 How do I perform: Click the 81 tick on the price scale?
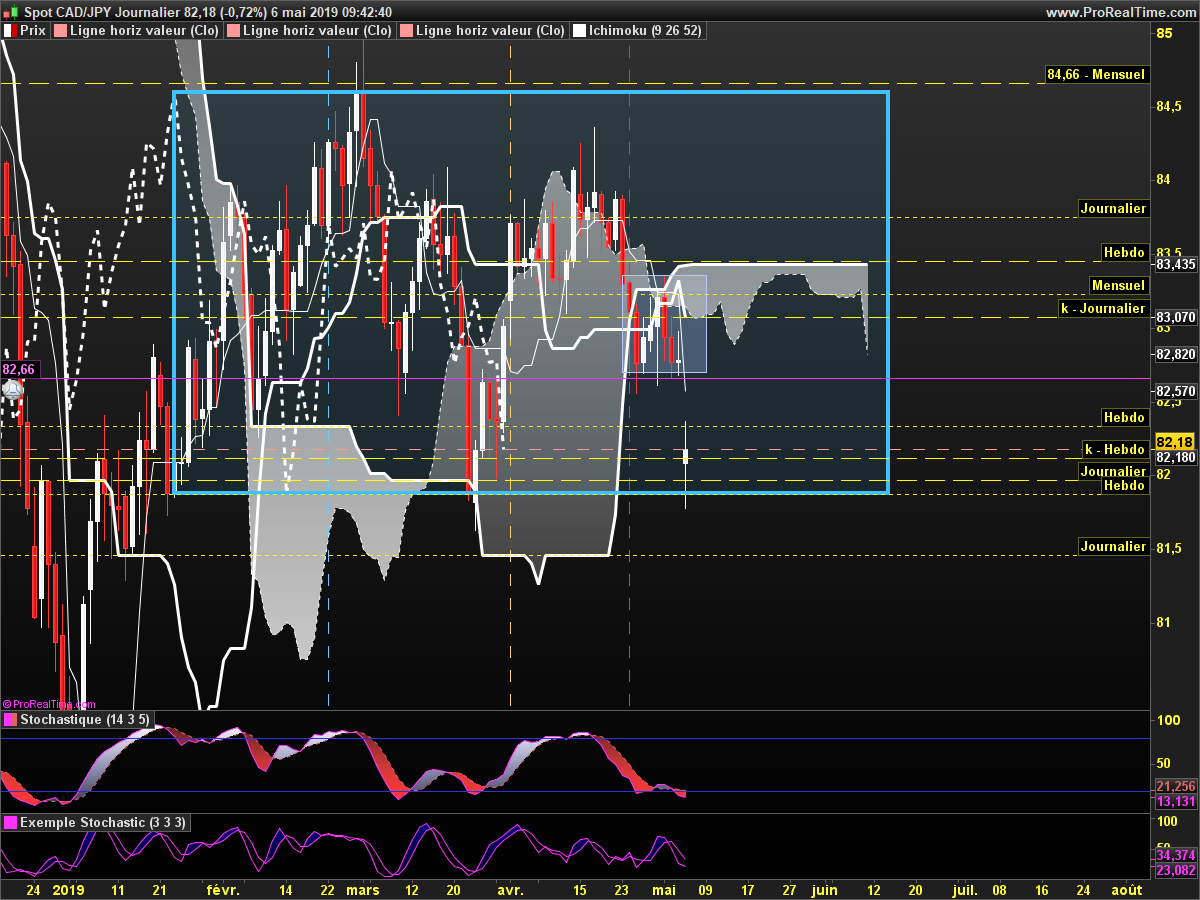[x=1164, y=622]
